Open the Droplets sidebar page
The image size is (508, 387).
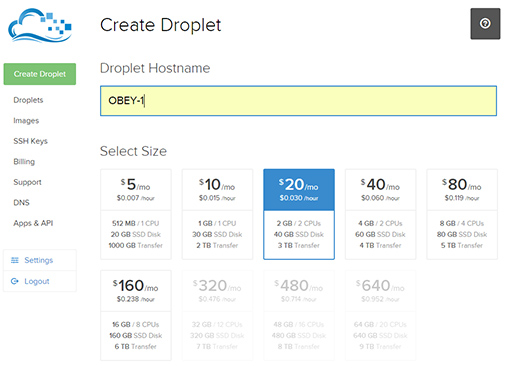pos(28,100)
